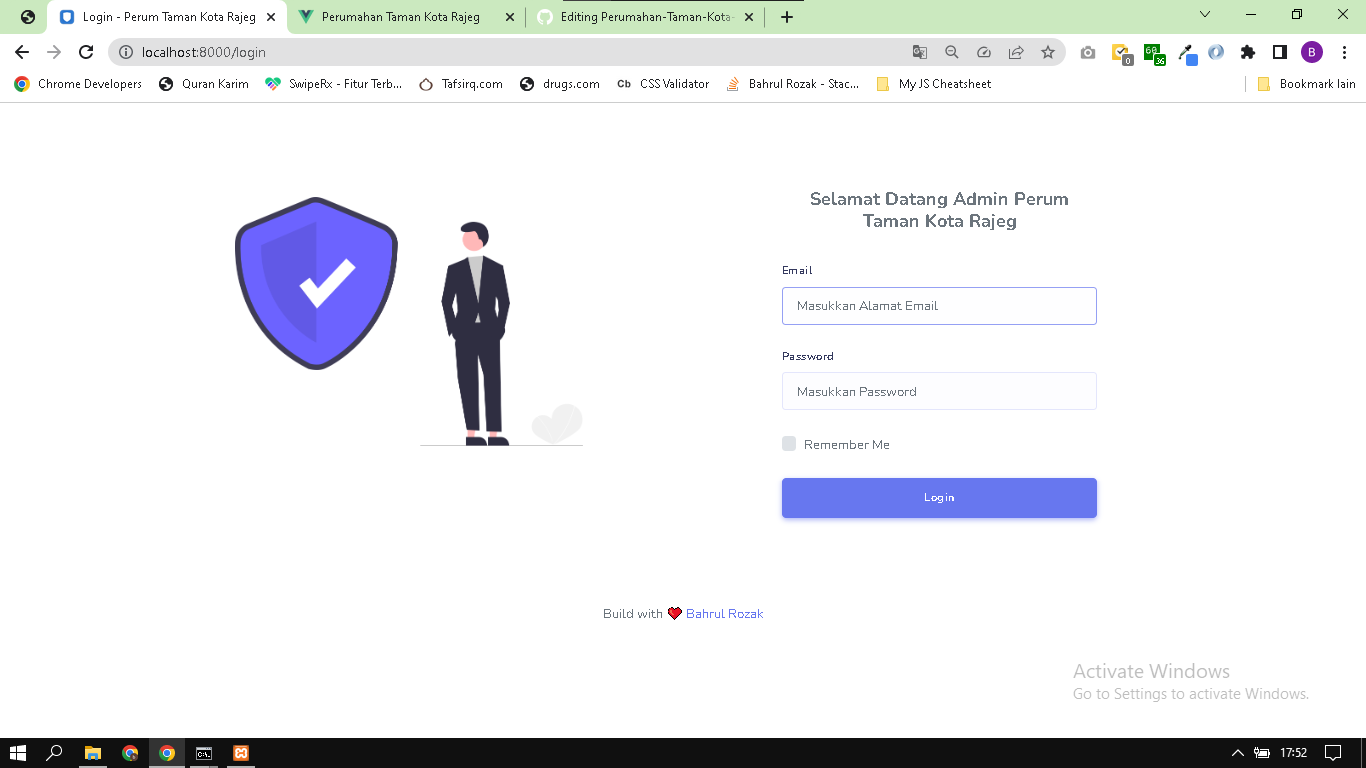This screenshot has width=1366, height=768.
Task: Open the blue ring extension icon
Action: coord(1216,52)
